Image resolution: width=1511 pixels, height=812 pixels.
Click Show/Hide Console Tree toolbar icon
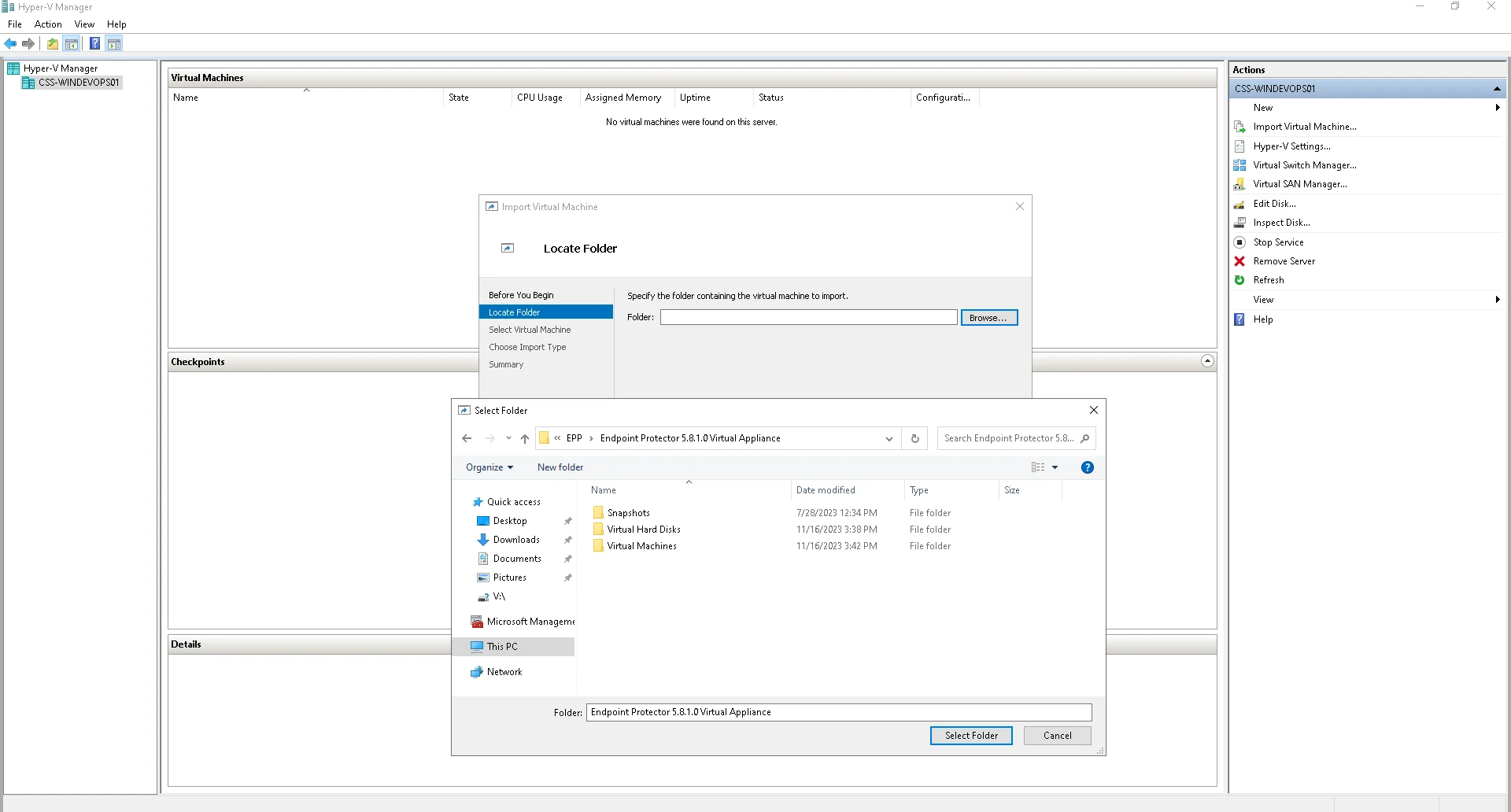tap(72, 44)
